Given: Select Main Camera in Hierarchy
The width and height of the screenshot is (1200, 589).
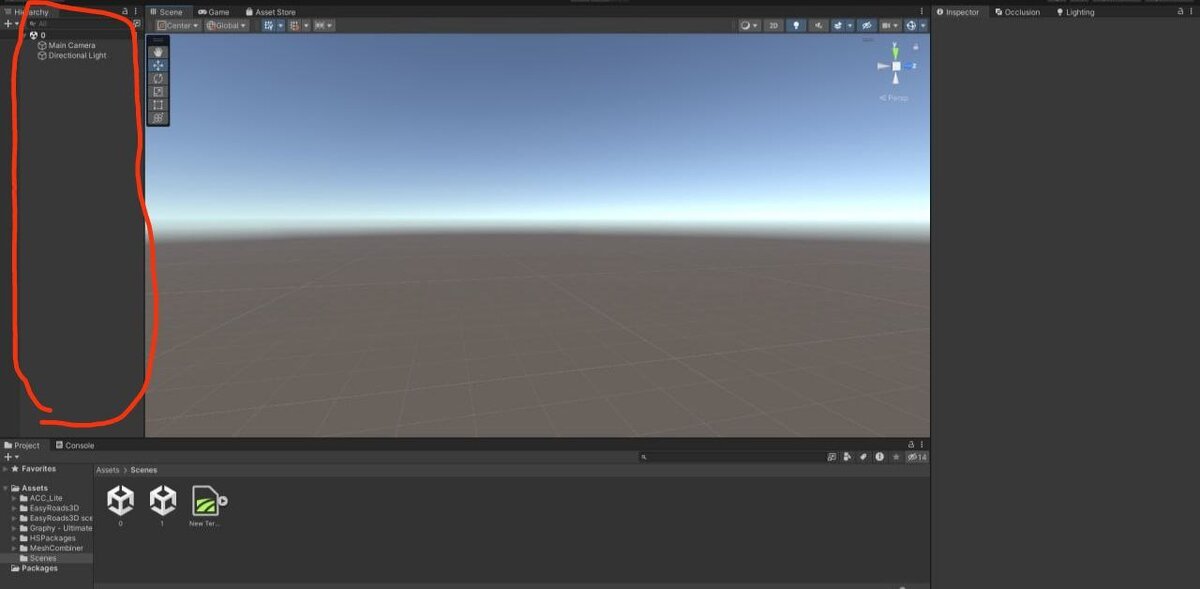Looking at the screenshot, I should point(66,45).
